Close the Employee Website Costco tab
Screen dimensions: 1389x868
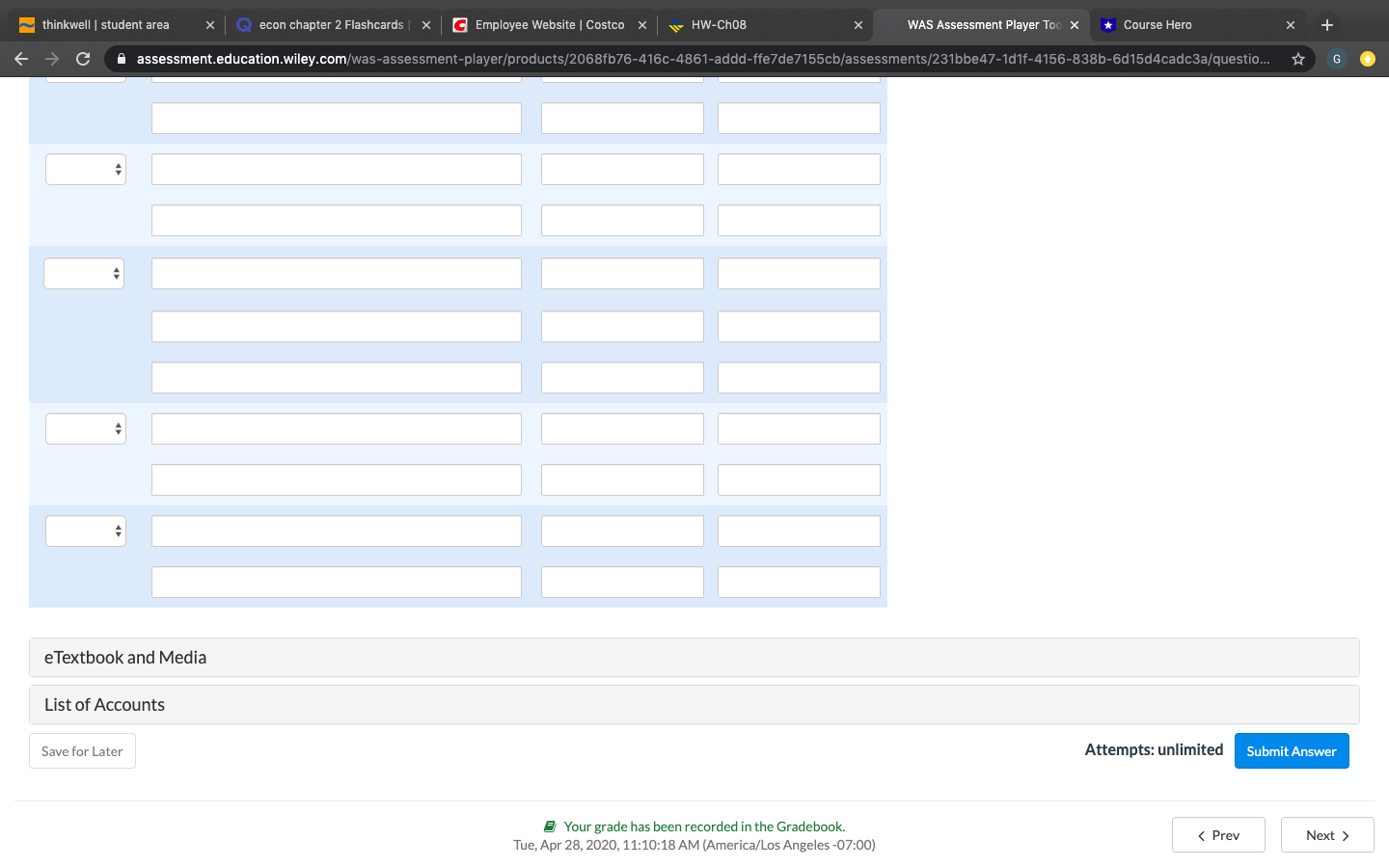tap(642, 25)
